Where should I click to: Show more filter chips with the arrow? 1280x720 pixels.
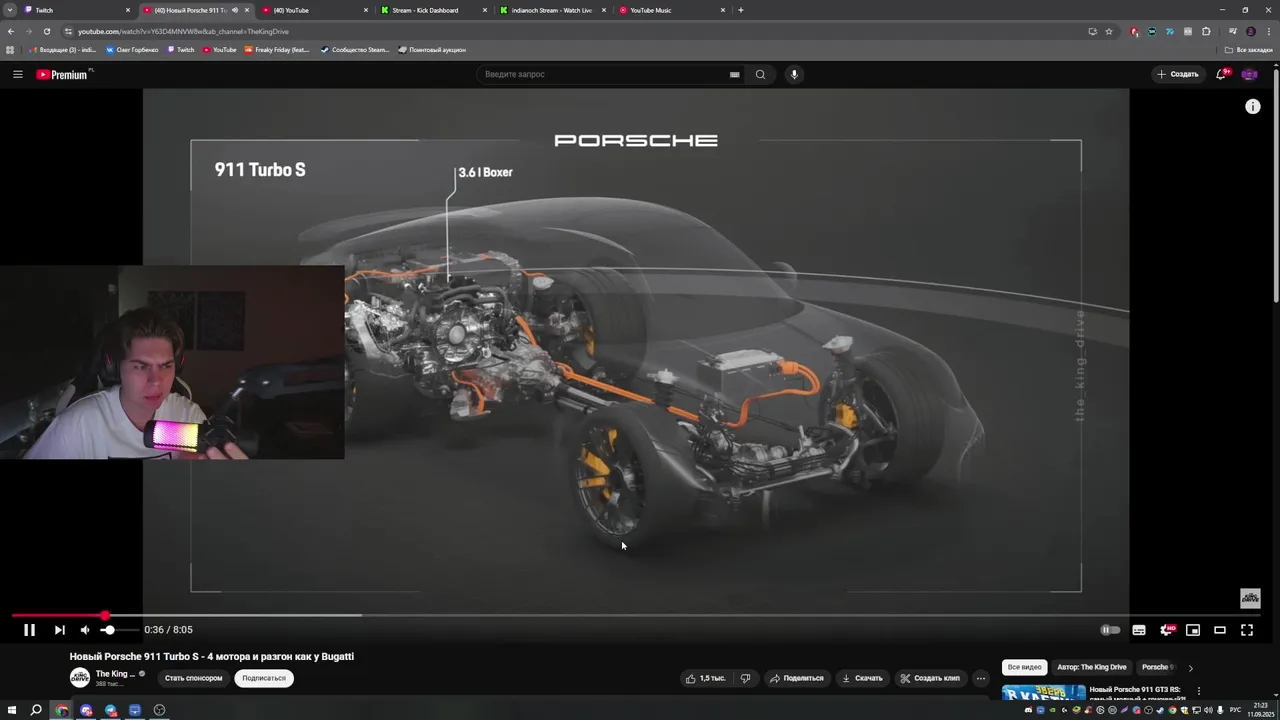click(x=1190, y=668)
